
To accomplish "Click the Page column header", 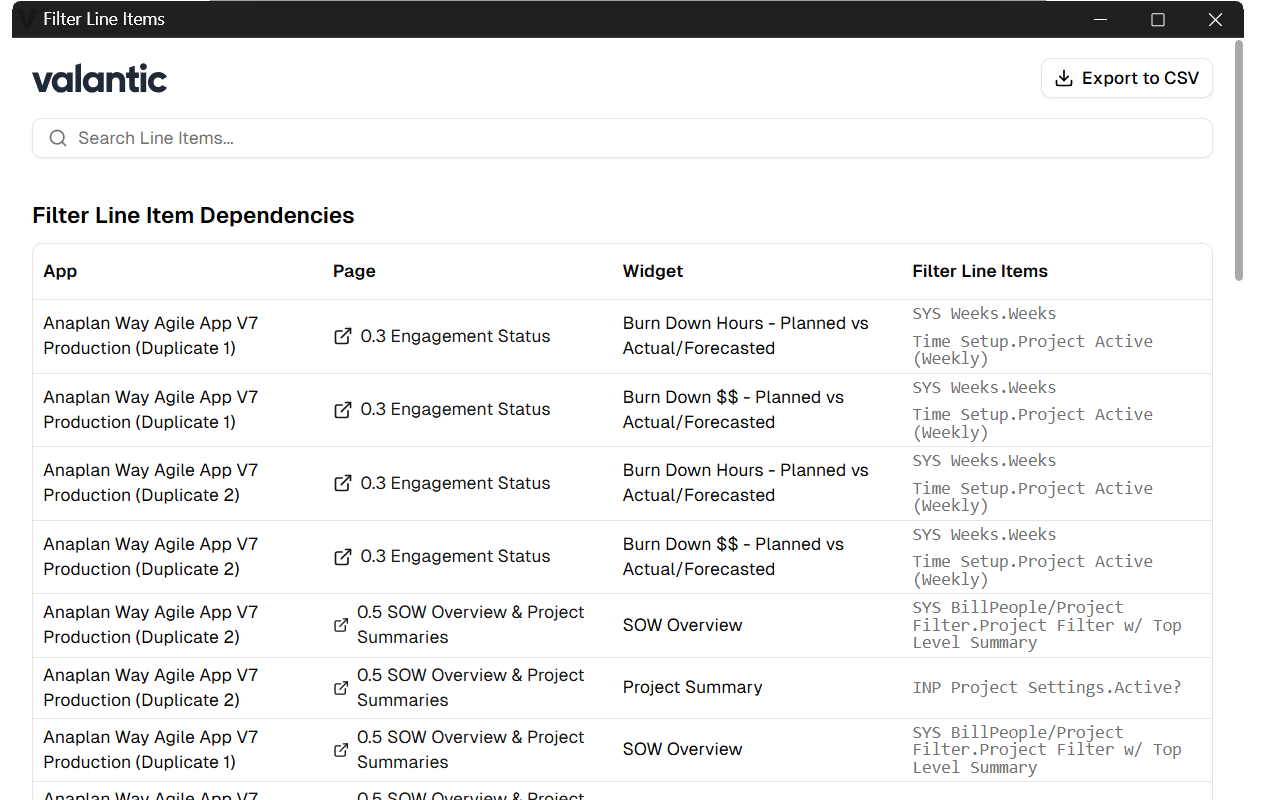I will [354, 271].
